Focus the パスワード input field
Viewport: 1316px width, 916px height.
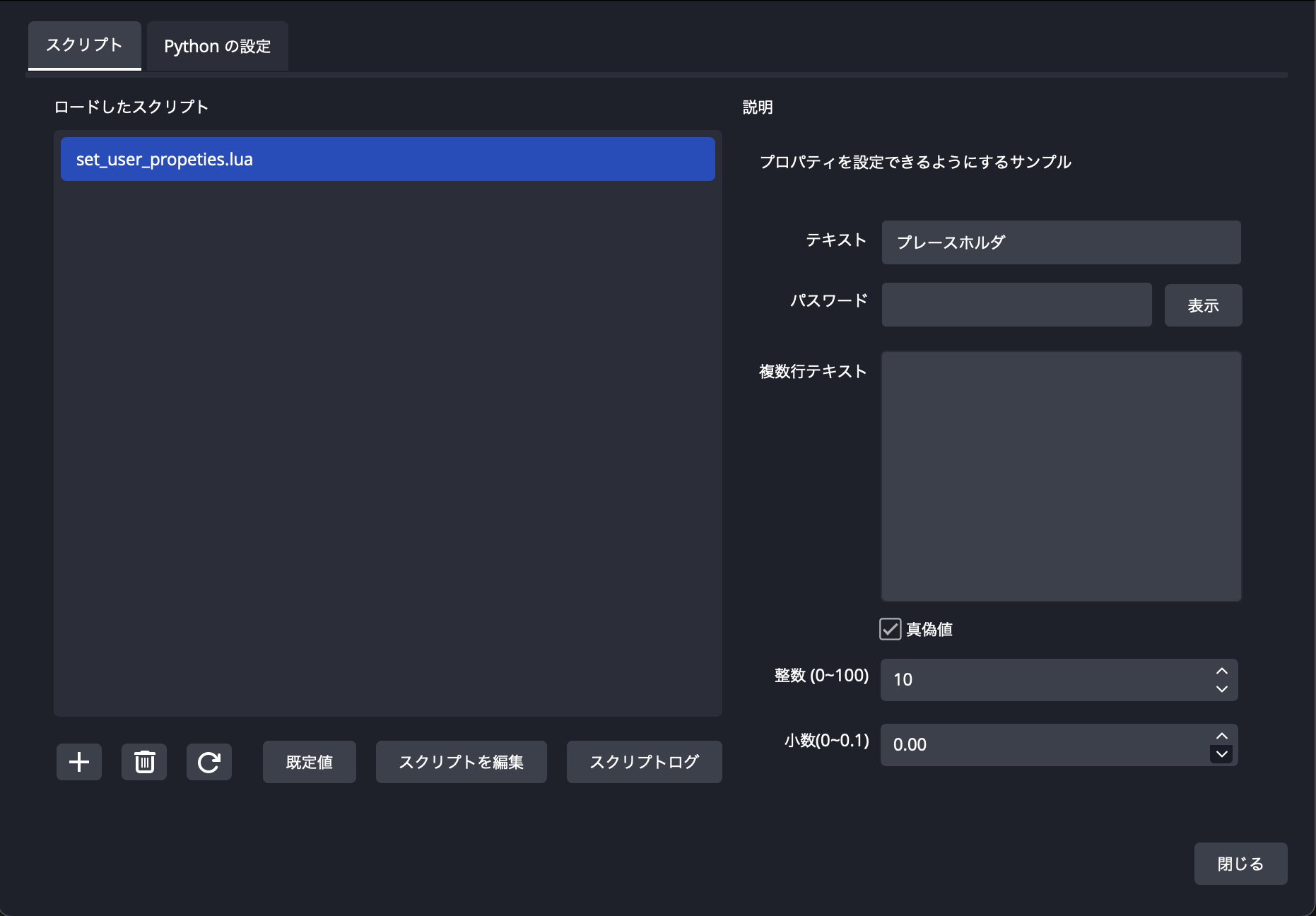click(x=1016, y=305)
